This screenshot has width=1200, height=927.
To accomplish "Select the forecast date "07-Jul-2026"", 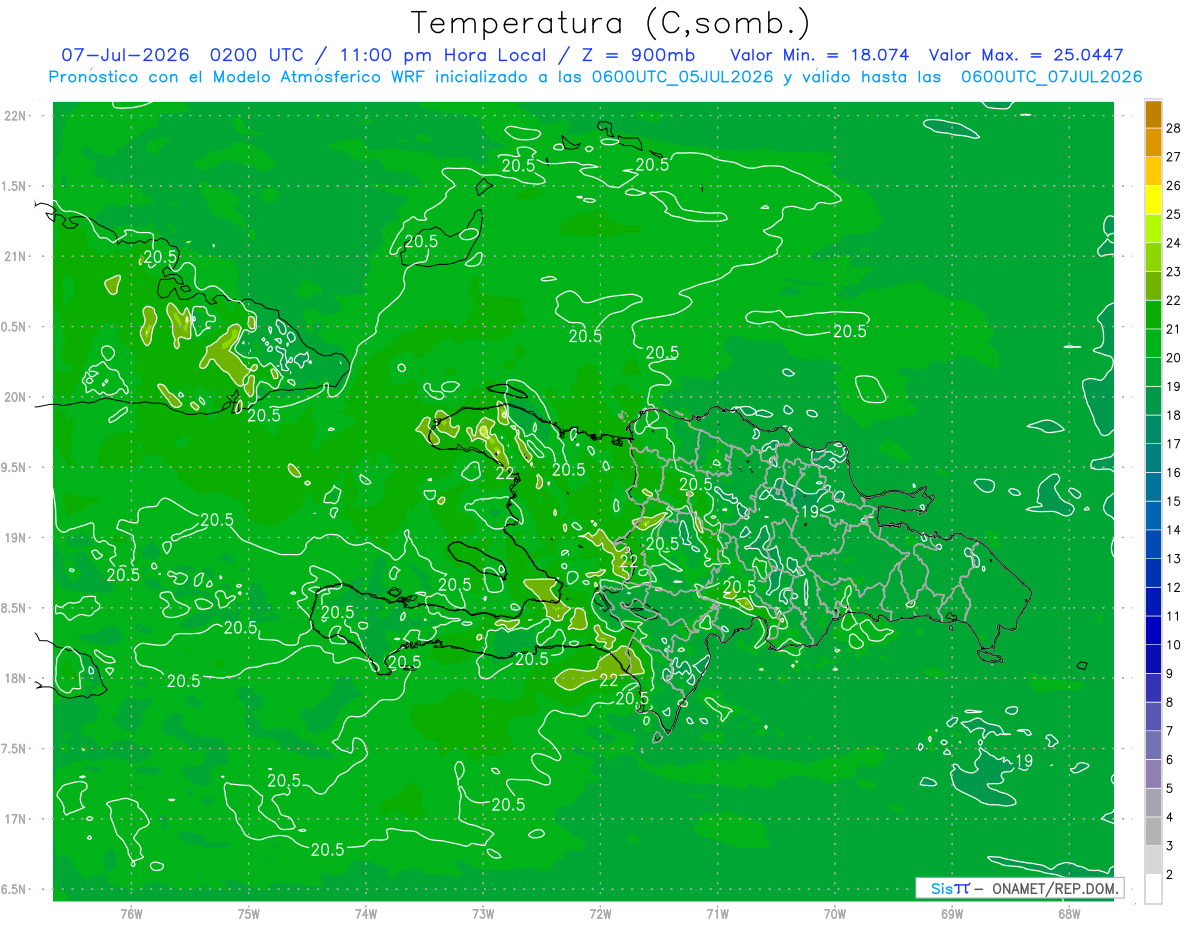I will pos(127,55).
